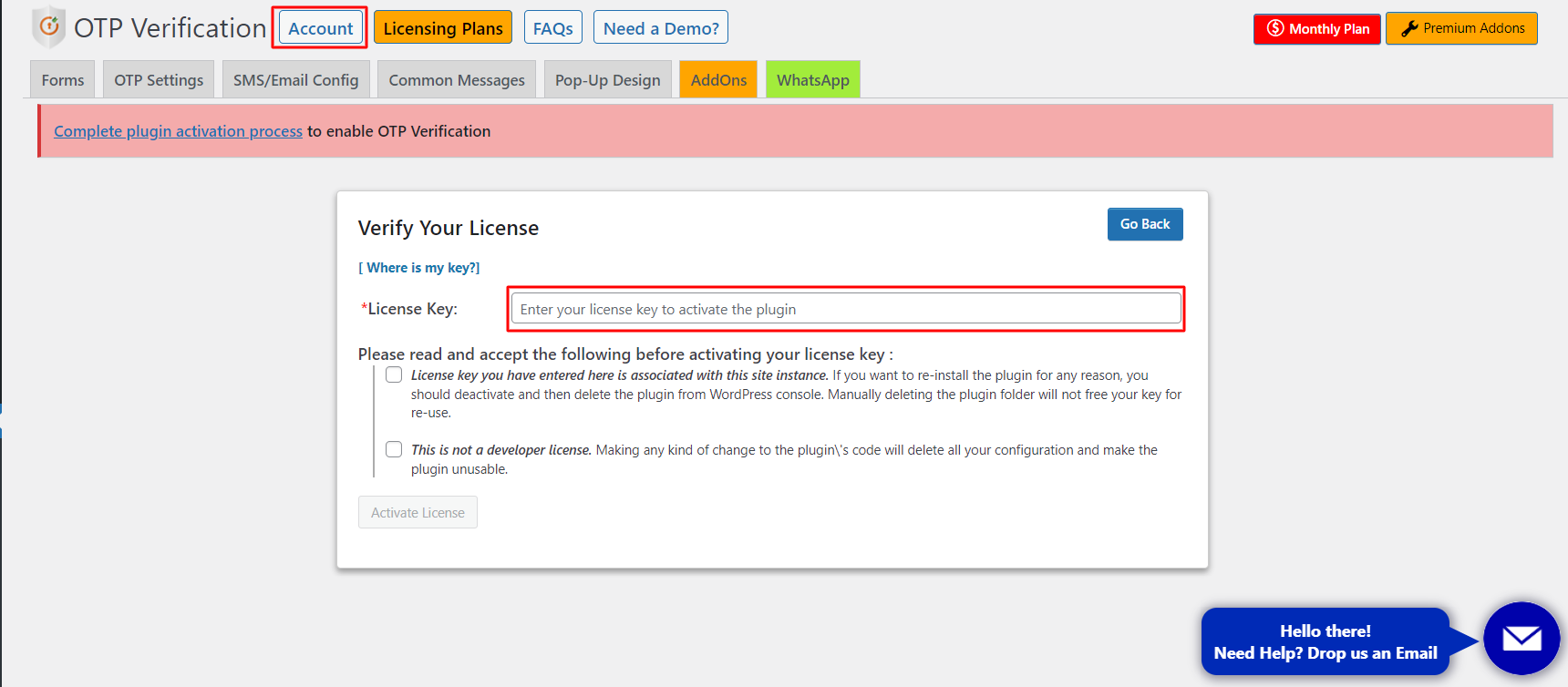Viewport: 1568px width, 687px height.
Task: Click the OTP Verification title text
Action: point(170,28)
